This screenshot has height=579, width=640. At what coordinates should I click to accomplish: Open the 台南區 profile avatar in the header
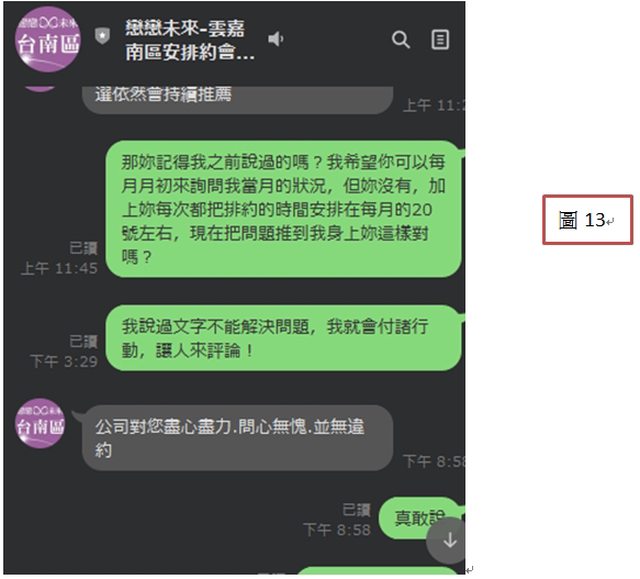47,40
